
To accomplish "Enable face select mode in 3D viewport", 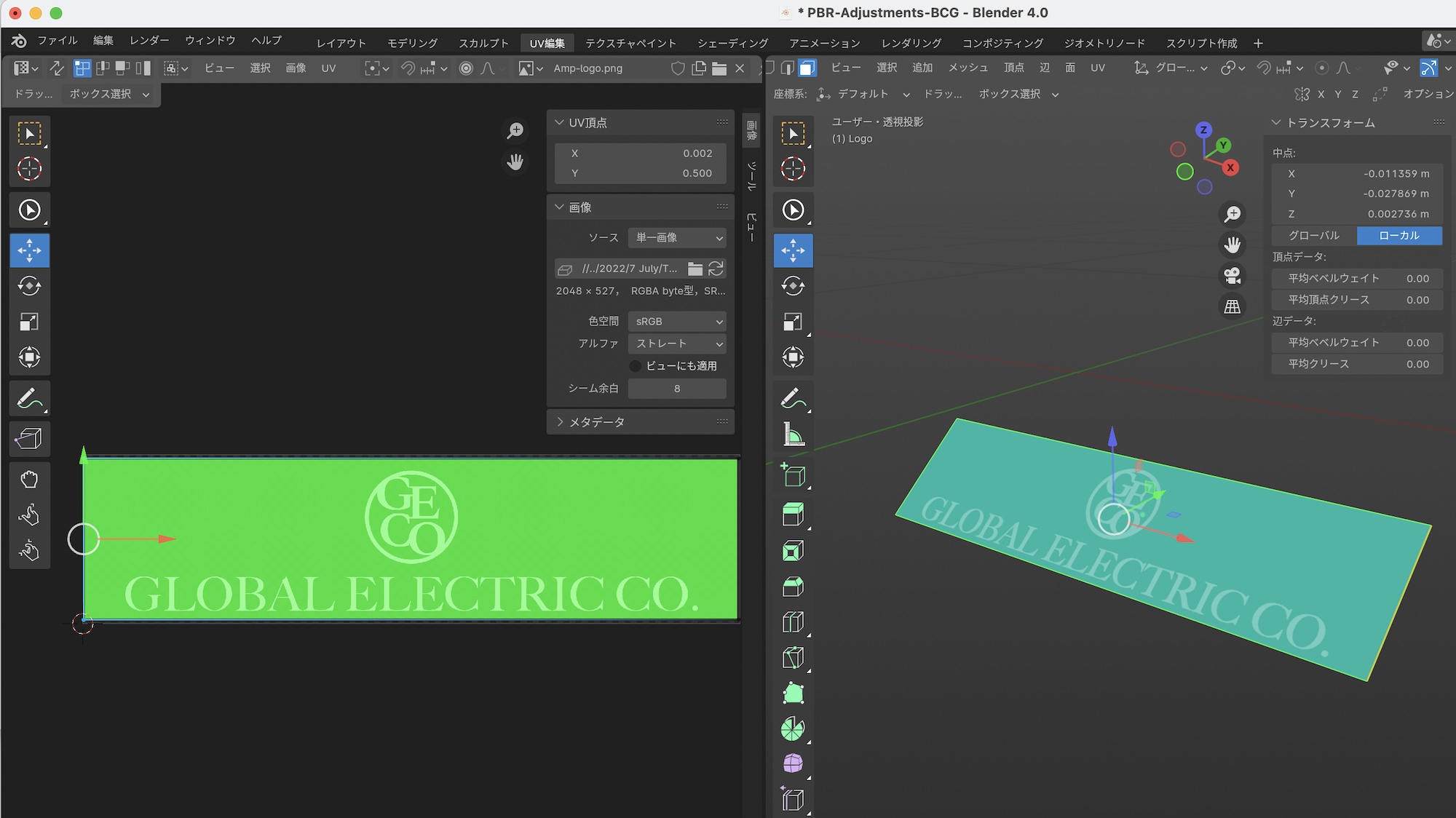I will (x=807, y=68).
